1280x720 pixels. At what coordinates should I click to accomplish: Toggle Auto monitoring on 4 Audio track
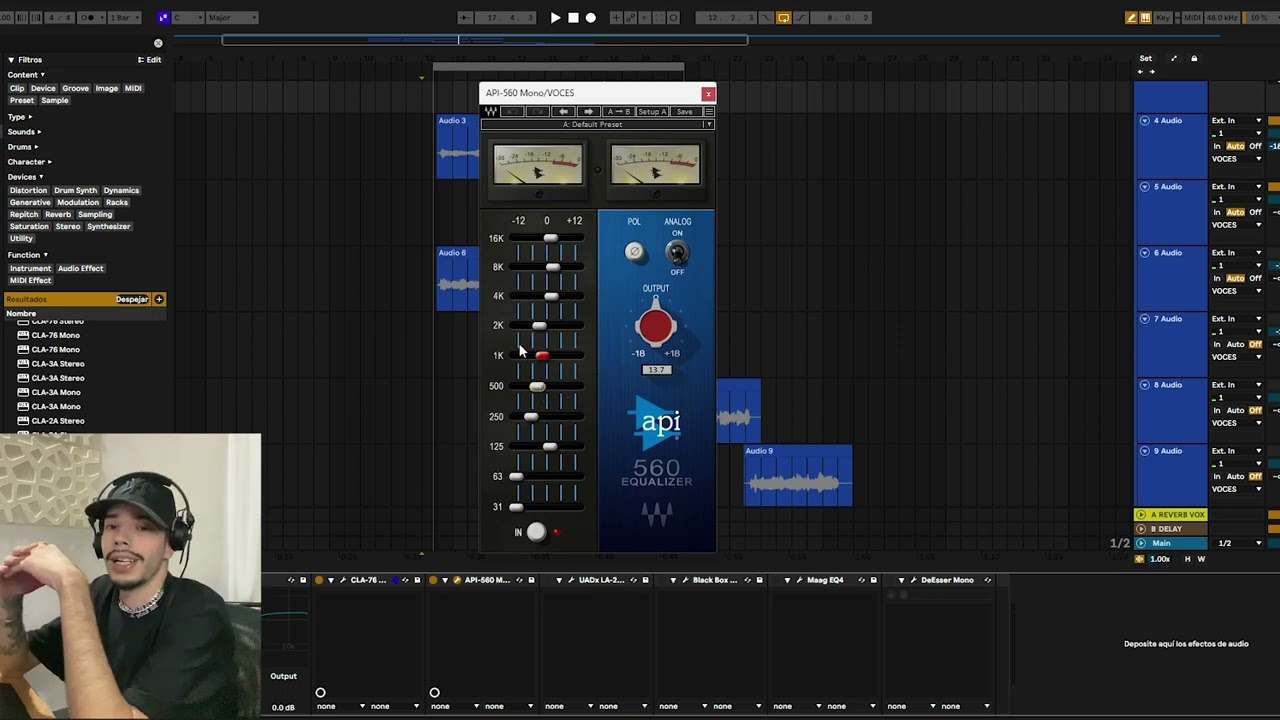pyautogui.click(x=1235, y=146)
